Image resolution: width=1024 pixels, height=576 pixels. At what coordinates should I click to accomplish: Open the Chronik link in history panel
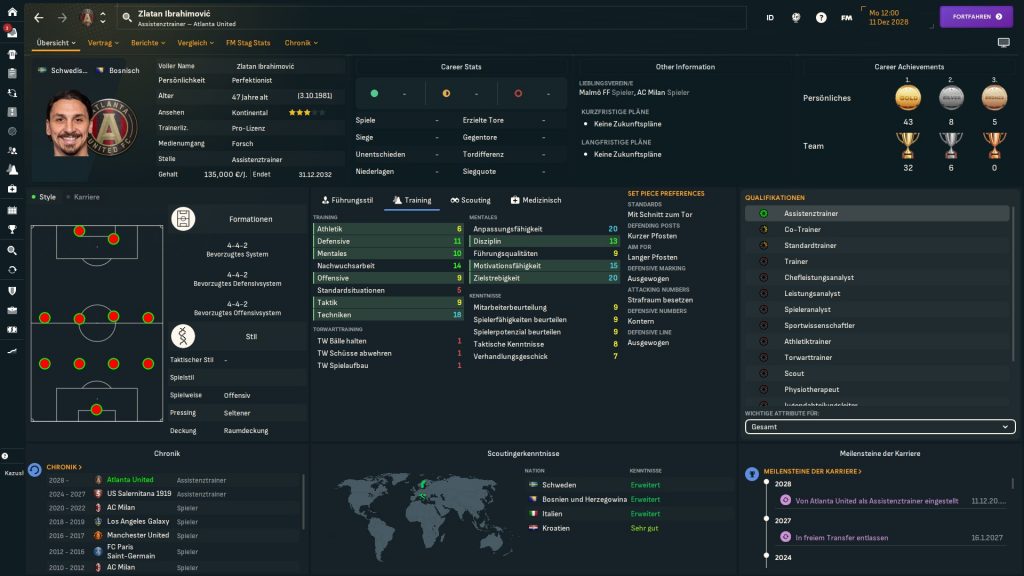(63, 467)
